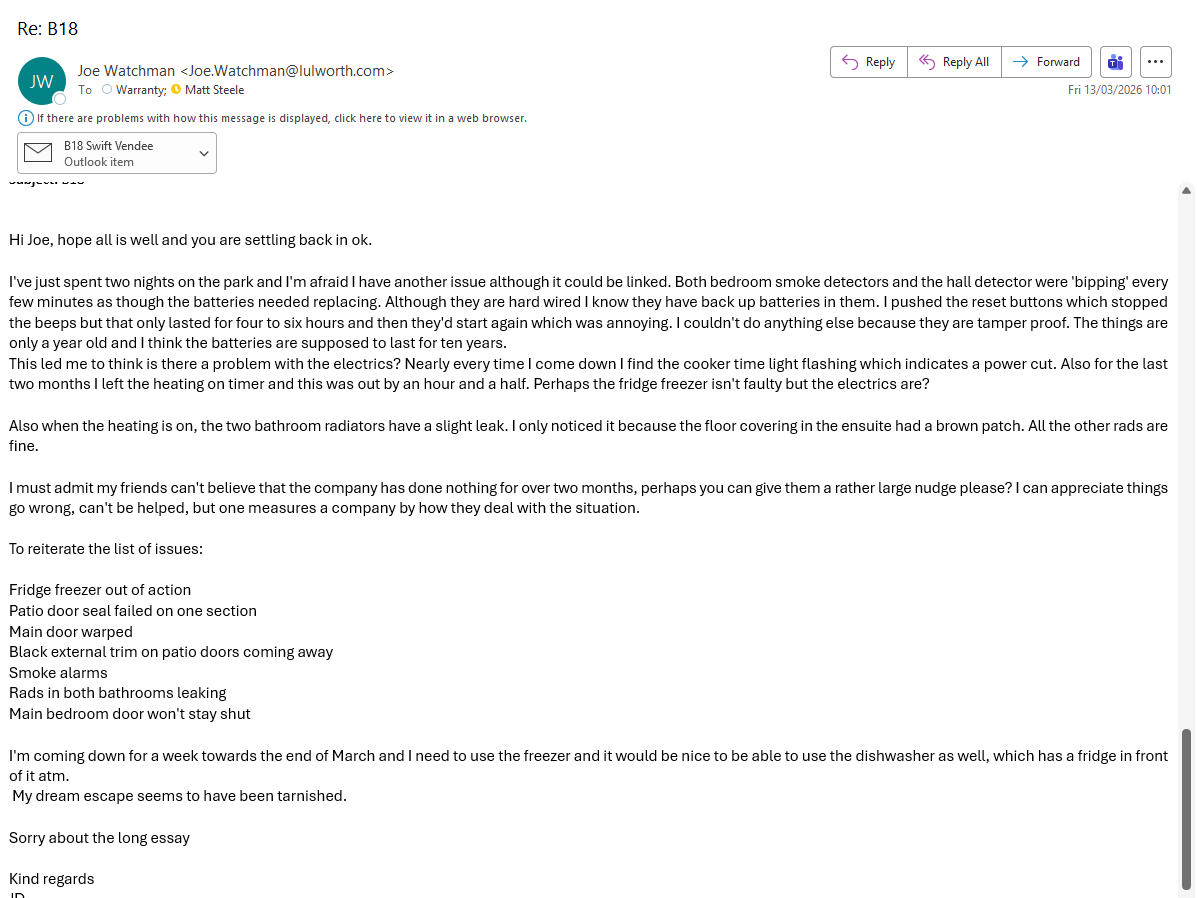Viewport: 1197px width, 898px height.
Task: Click the blue information icon
Action: pyautogui.click(x=26, y=118)
